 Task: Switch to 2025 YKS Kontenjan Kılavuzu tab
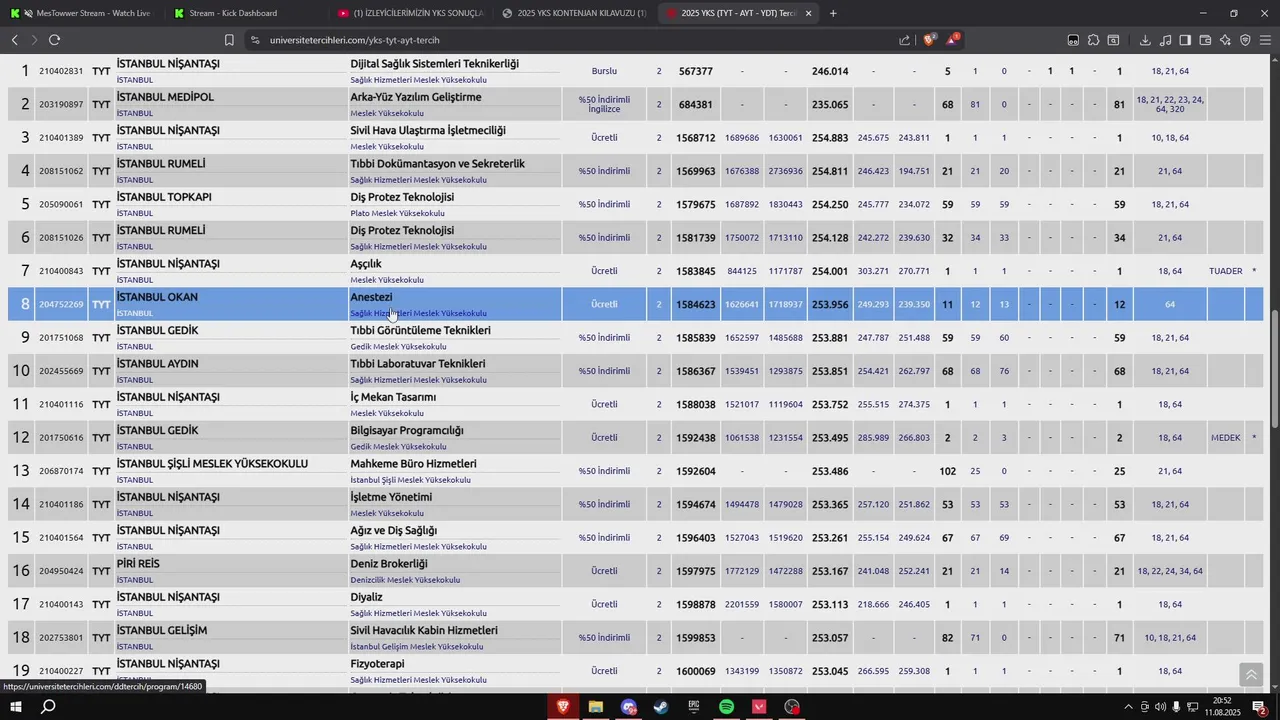click(x=575, y=13)
